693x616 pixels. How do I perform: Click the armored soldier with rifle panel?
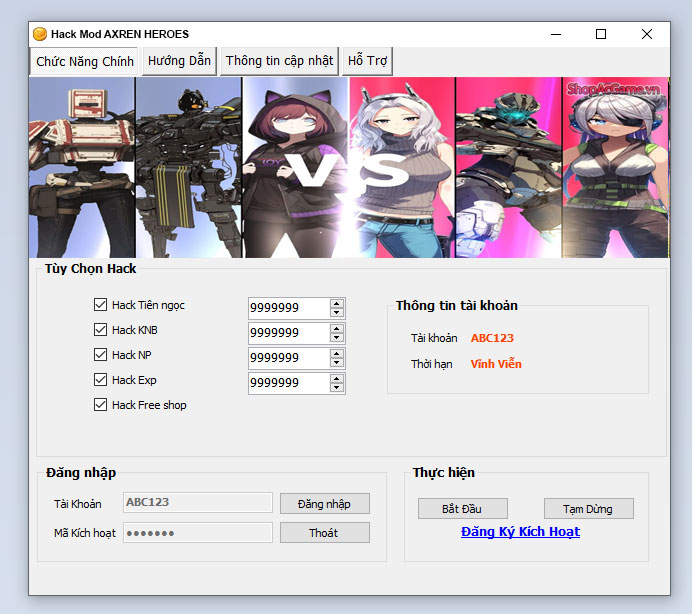coord(508,167)
